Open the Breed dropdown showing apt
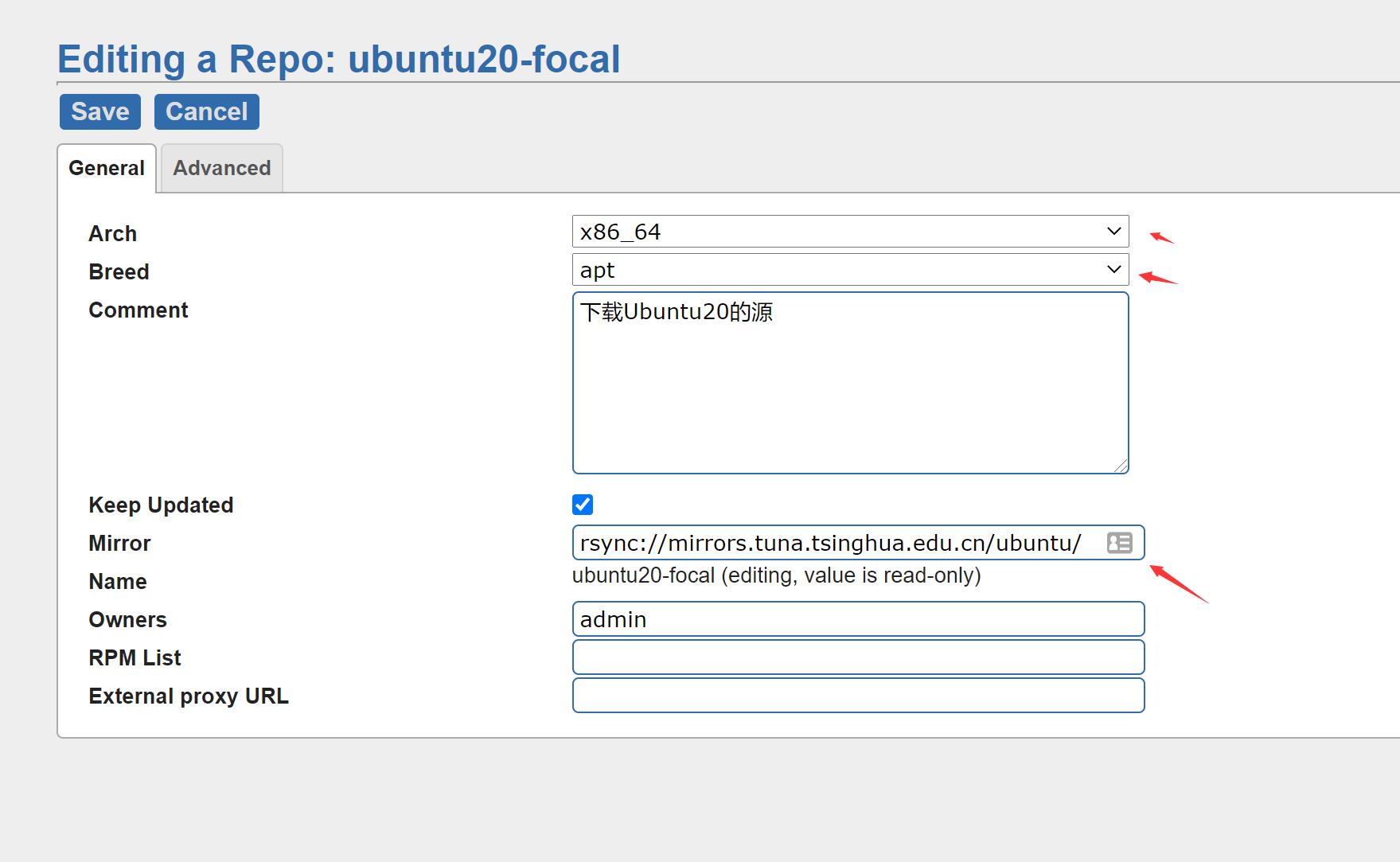Image resolution: width=1400 pixels, height=862 pixels. click(850, 270)
